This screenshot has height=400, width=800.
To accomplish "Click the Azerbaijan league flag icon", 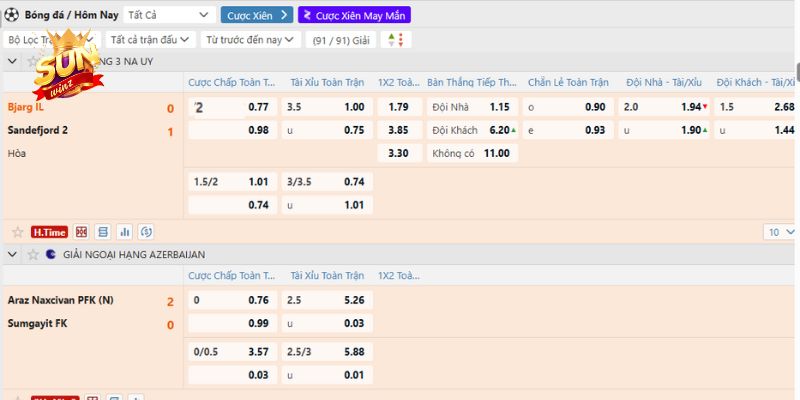I will [x=51, y=255].
